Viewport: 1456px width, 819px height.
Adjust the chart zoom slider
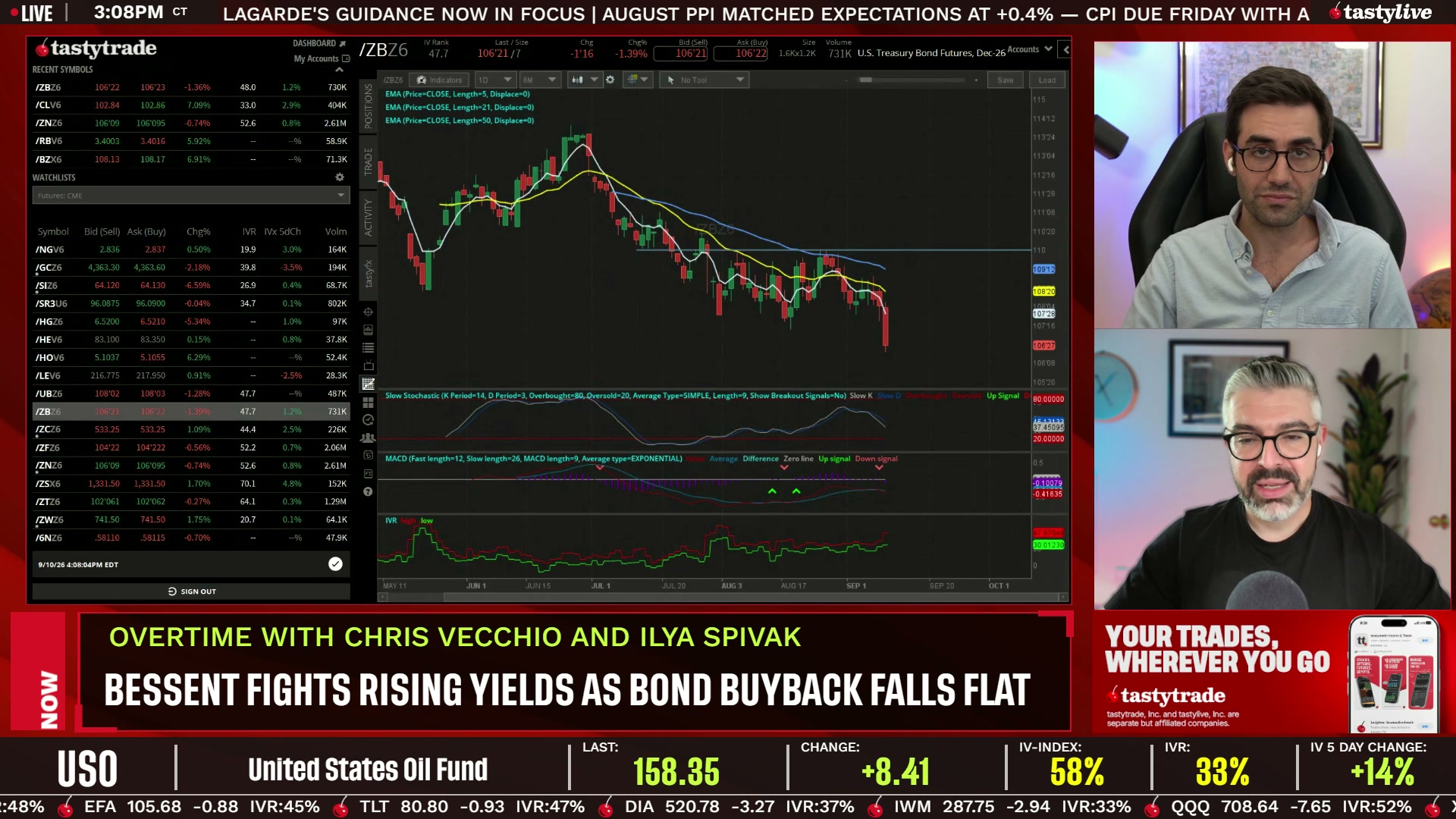[x=911, y=80]
